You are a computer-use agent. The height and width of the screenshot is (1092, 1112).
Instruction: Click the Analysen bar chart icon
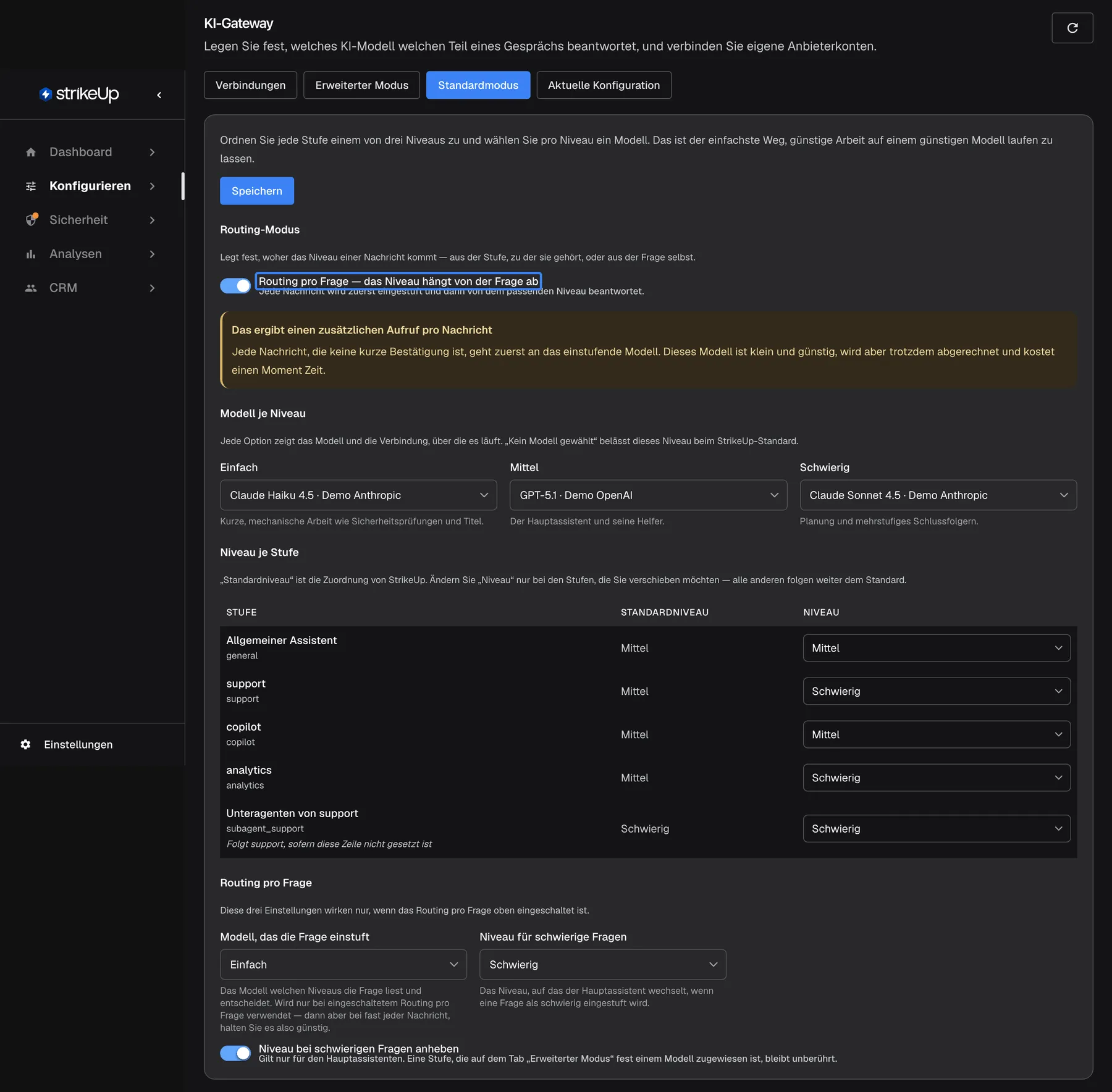point(31,254)
